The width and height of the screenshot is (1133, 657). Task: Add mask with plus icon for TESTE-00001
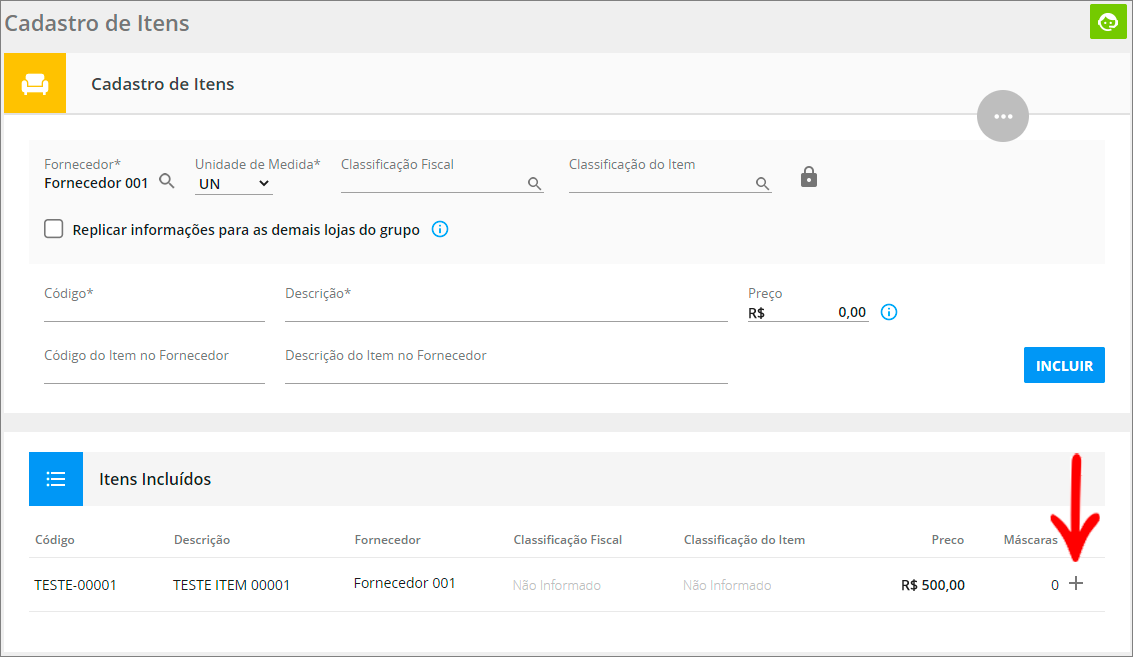pyautogui.click(x=1076, y=584)
